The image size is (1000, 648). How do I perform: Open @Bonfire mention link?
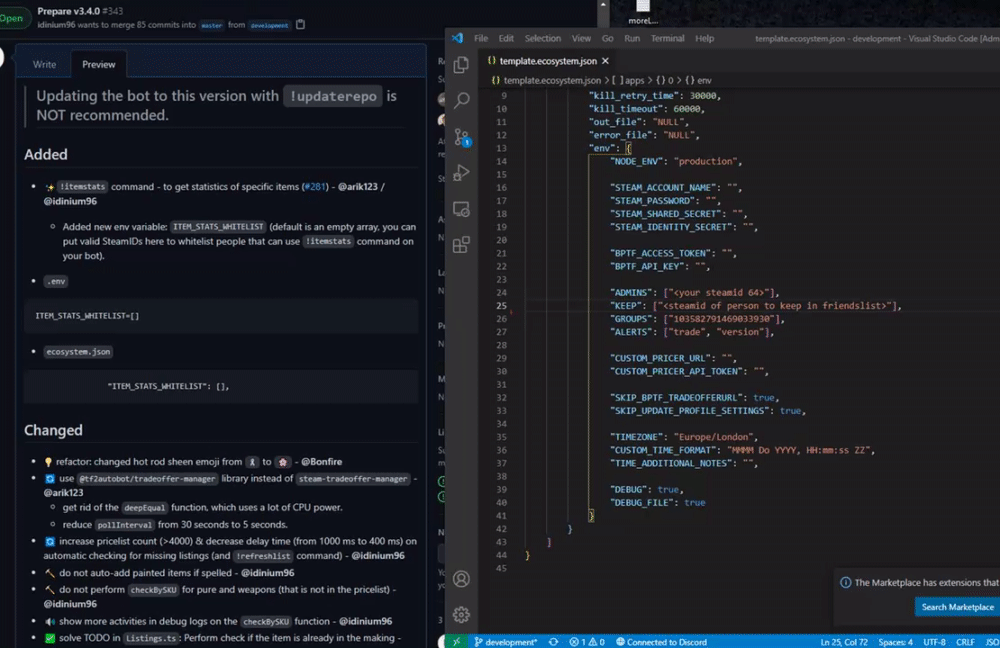point(321,462)
